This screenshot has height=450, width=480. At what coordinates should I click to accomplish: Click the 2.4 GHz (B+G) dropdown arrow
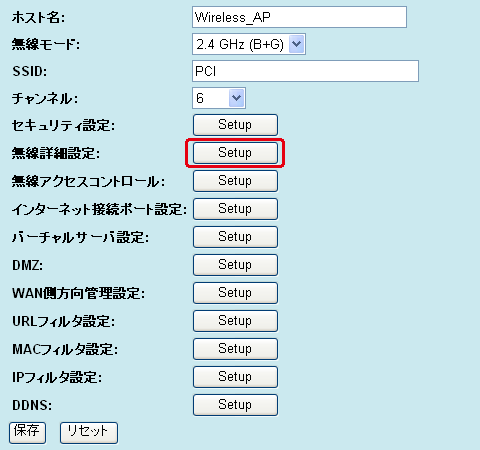tap(296, 44)
